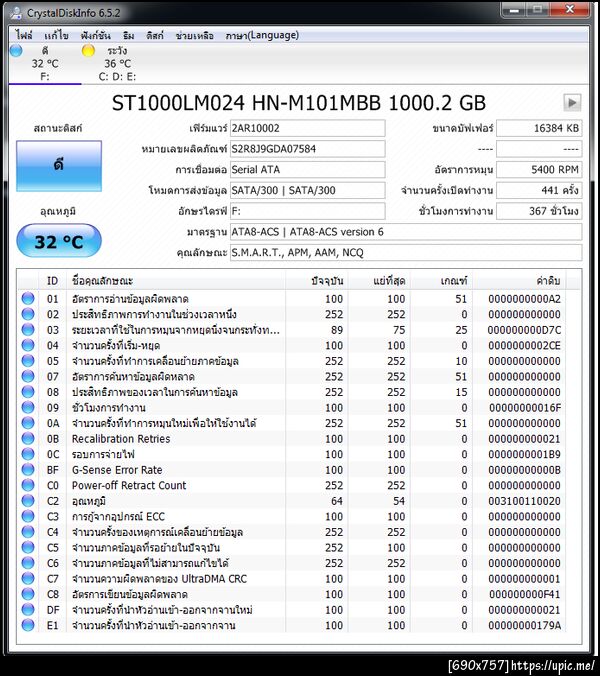The image size is (600, 676).
Task: Go to next disk with arrow button
Action: 572,103
